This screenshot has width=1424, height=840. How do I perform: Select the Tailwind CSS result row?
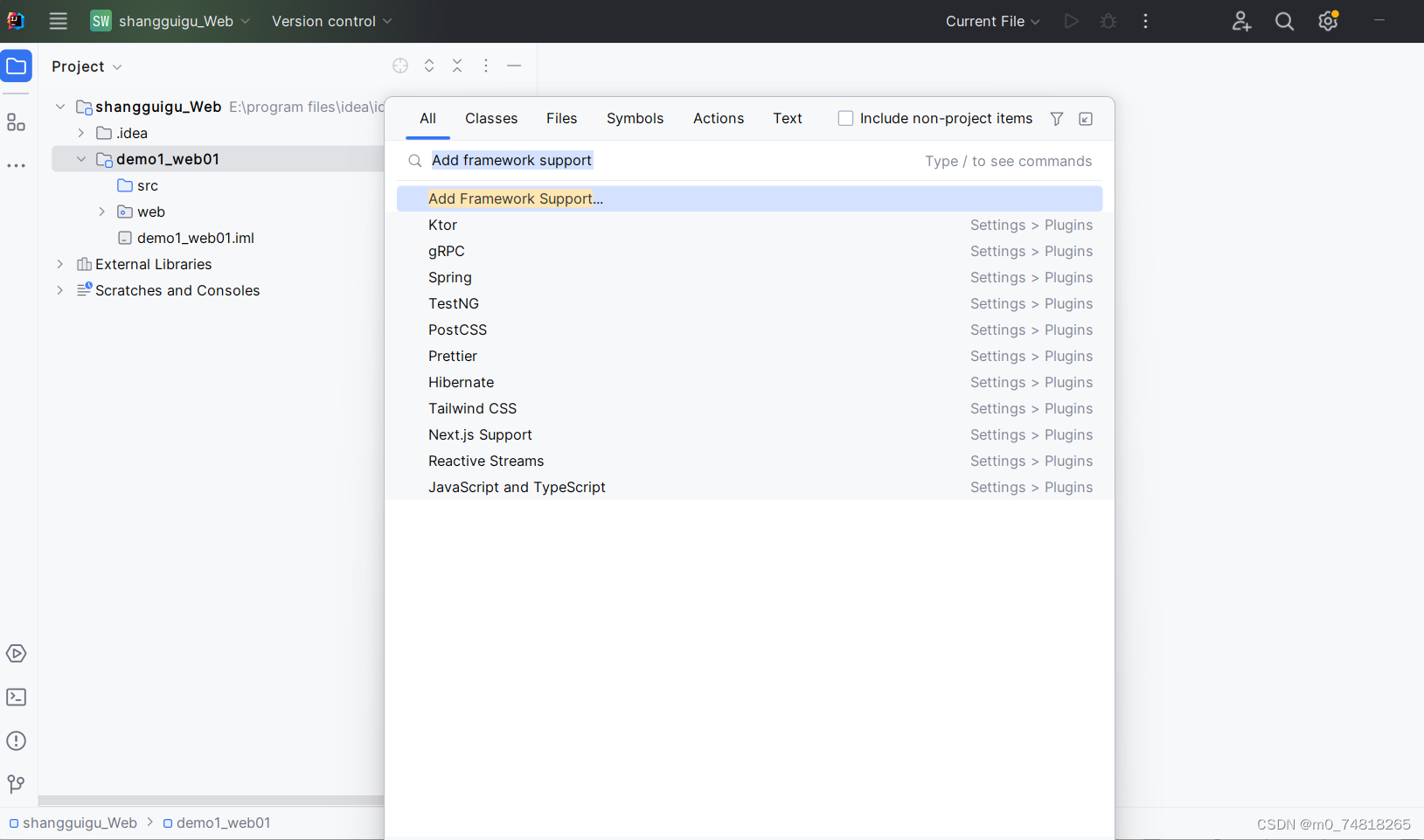point(749,408)
